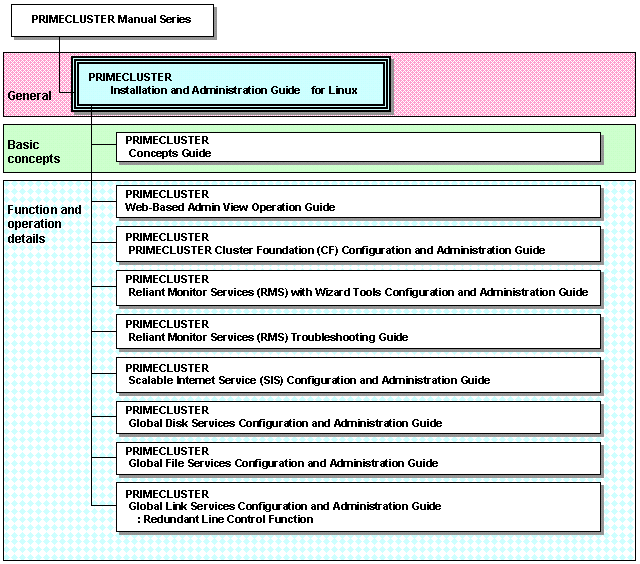Select Installation and Administration Guide for Linux

pyautogui.click(x=231, y=84)
